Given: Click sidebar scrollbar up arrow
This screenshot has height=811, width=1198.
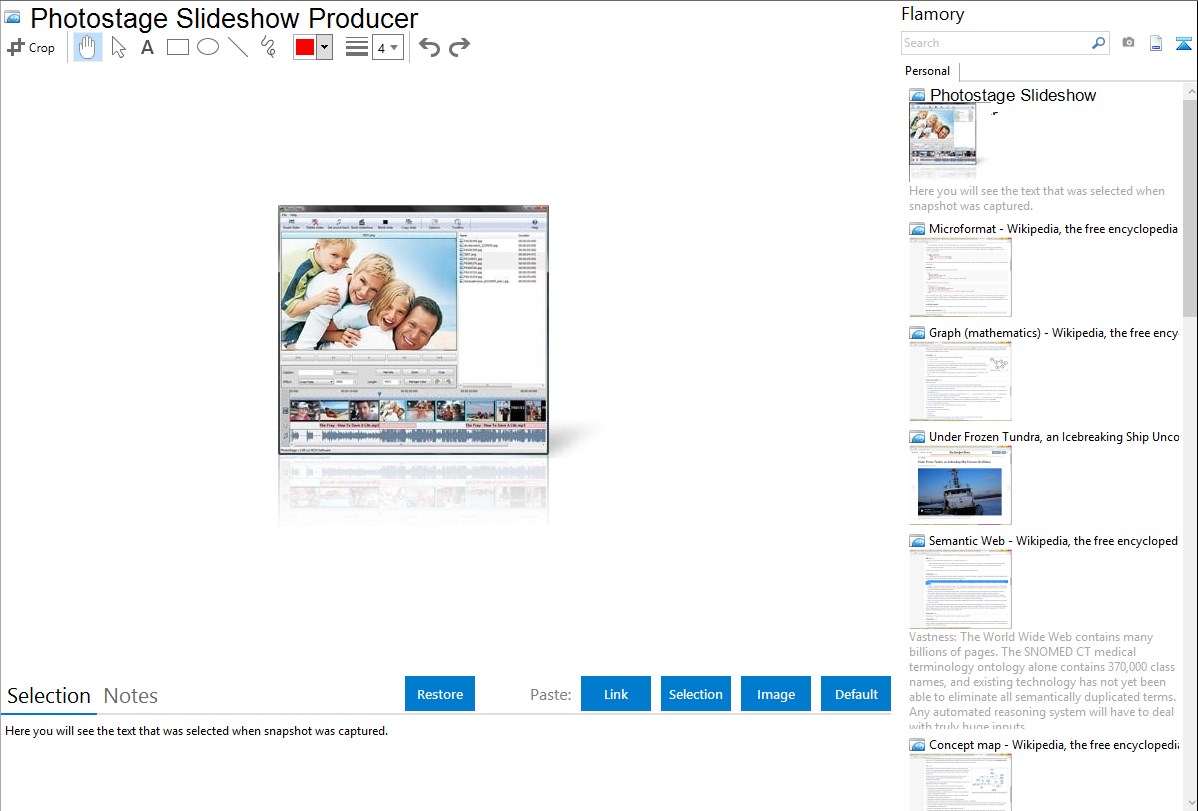Looking at the screenshot, I should pyautogui.click(x=1190, y=91).
